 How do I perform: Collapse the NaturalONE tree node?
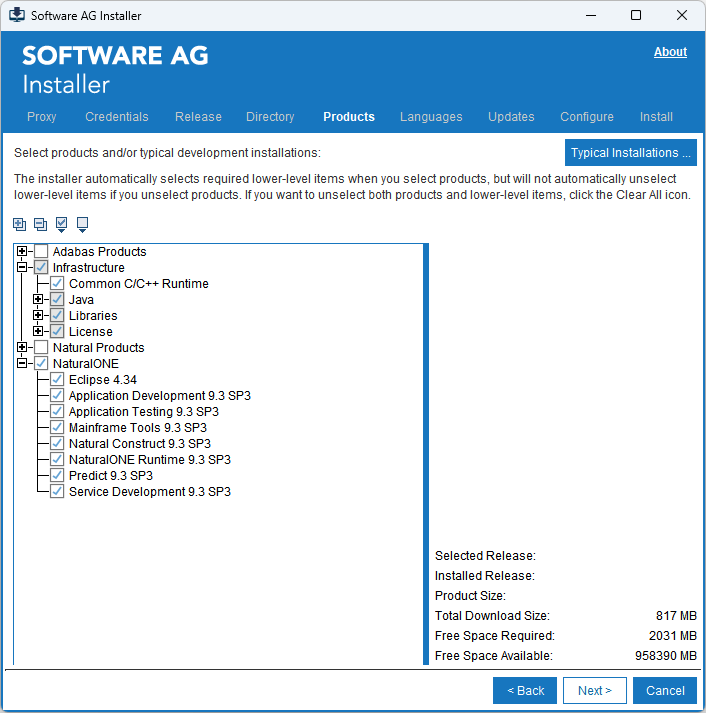coord(22,364)
